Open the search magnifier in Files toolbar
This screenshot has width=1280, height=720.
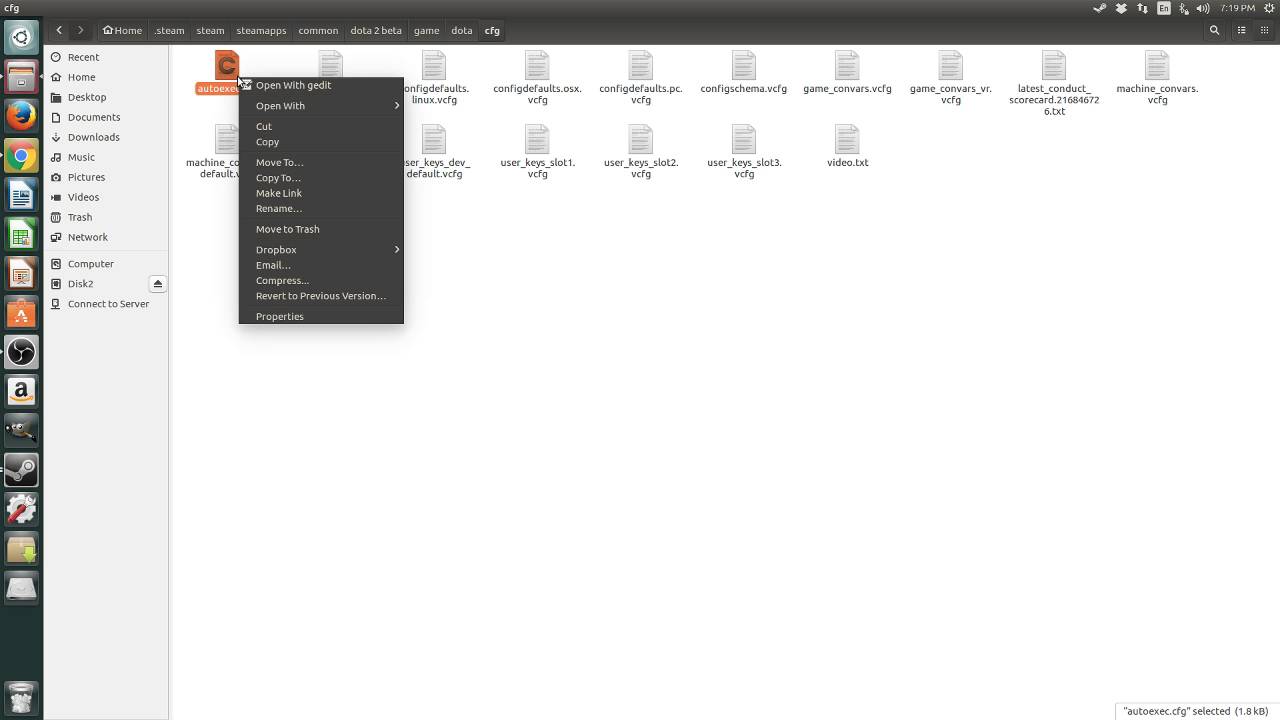(1215, 30)
